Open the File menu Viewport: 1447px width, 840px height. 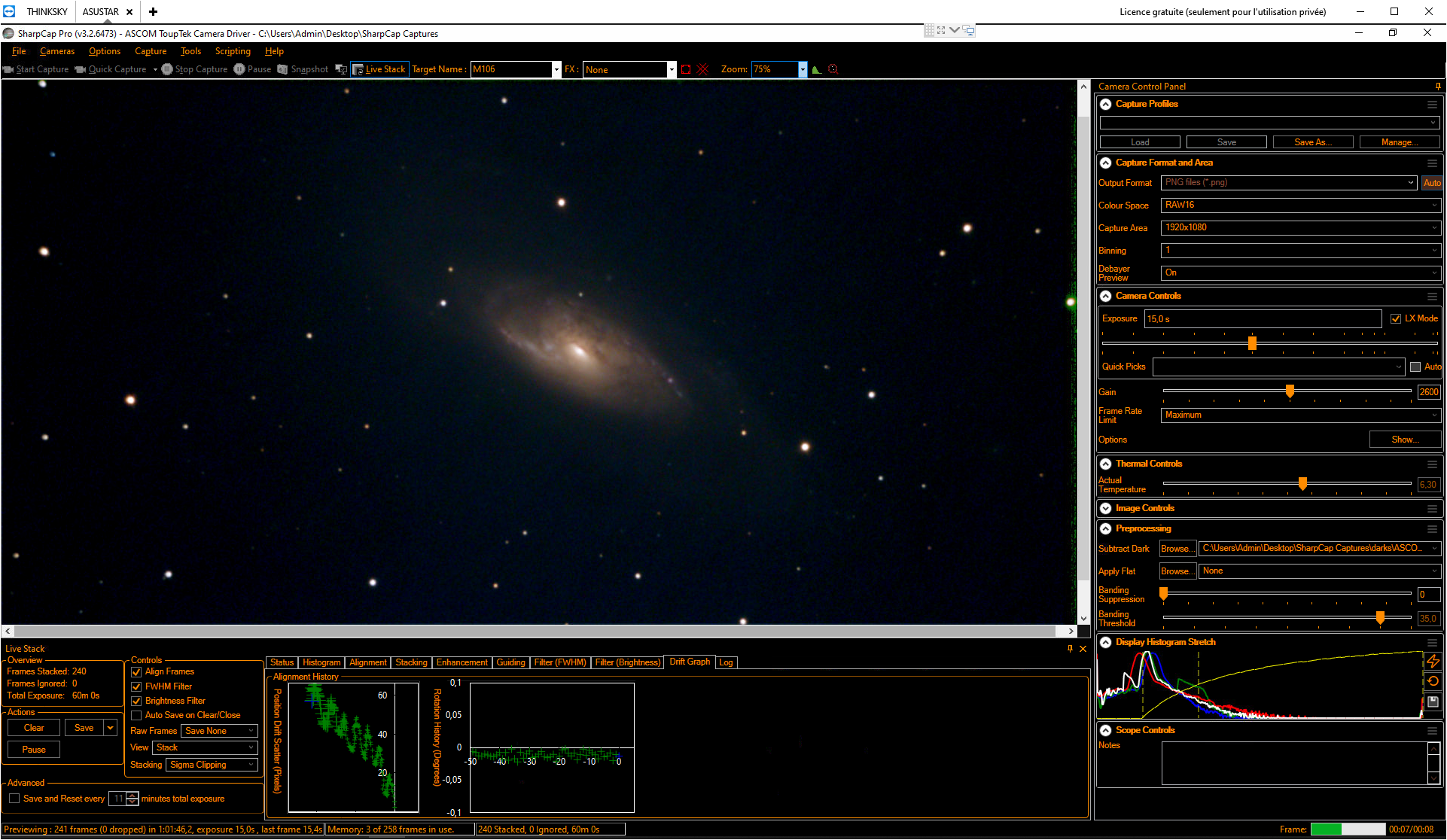click(x=19, y=51)
